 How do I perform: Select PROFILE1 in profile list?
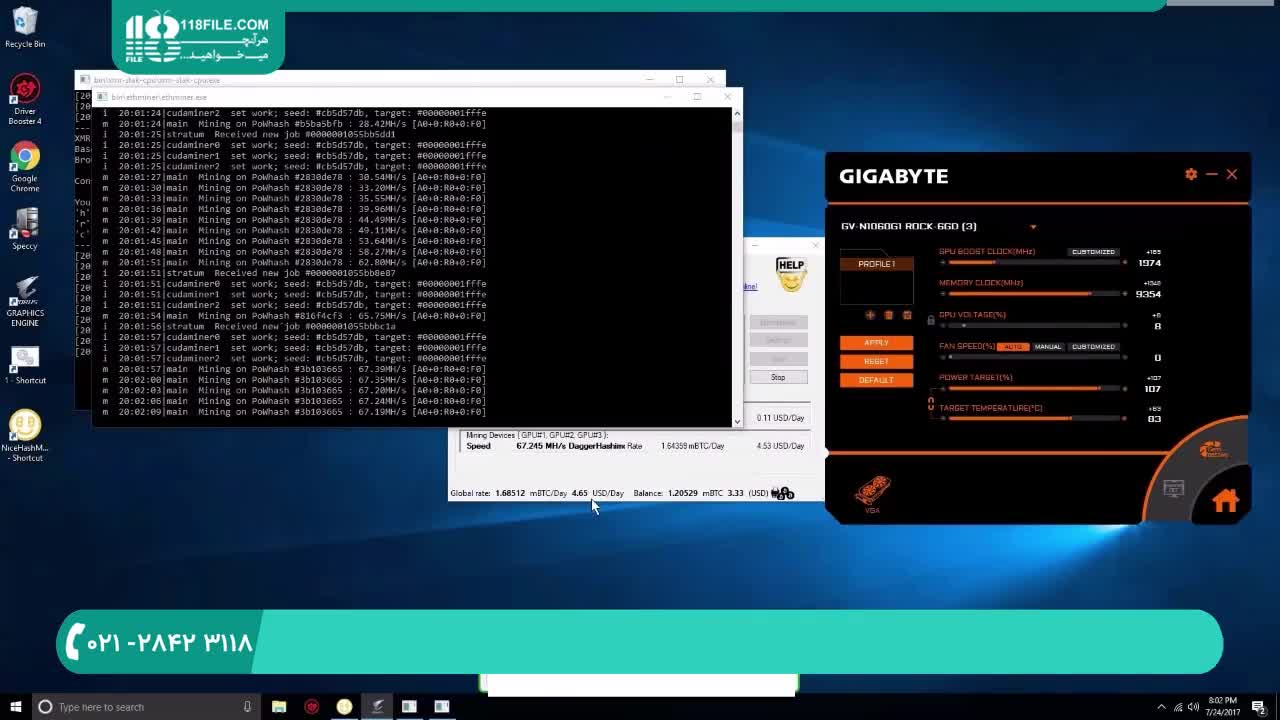(876, 264)
